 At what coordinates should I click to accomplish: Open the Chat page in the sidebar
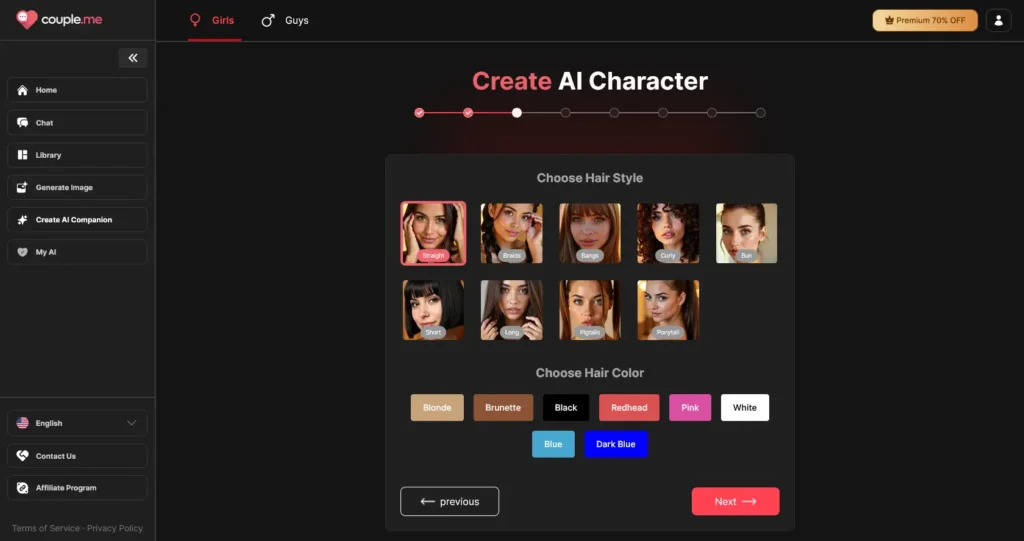[77, 123]
